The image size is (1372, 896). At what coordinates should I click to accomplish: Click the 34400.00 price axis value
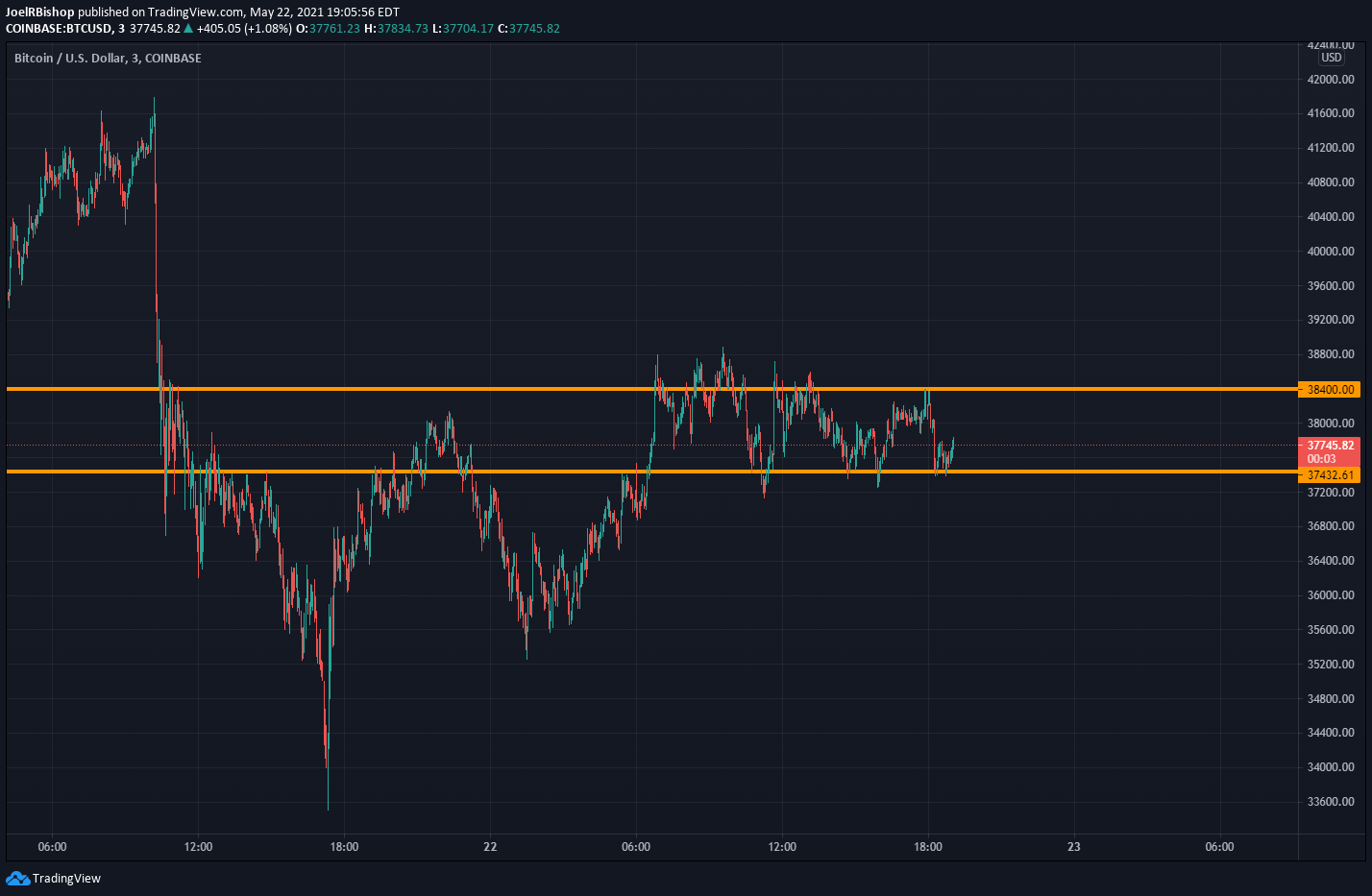pos(1331,733)
